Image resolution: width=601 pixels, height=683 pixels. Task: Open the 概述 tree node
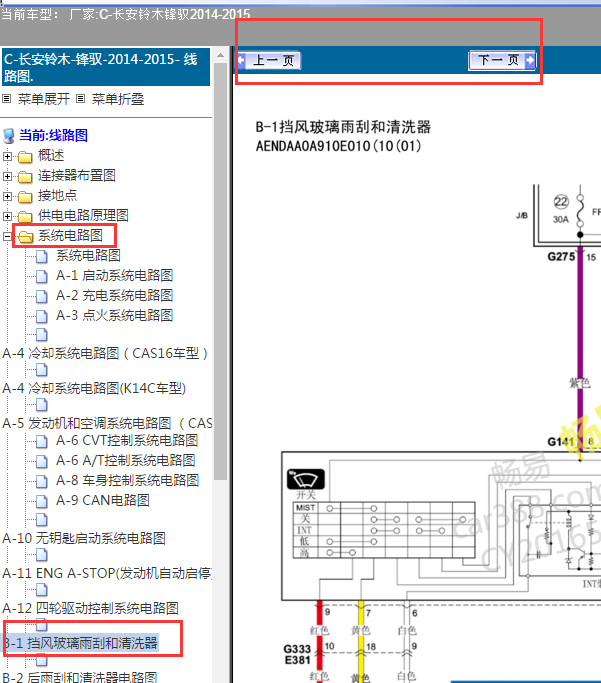(x=51, y=155)
